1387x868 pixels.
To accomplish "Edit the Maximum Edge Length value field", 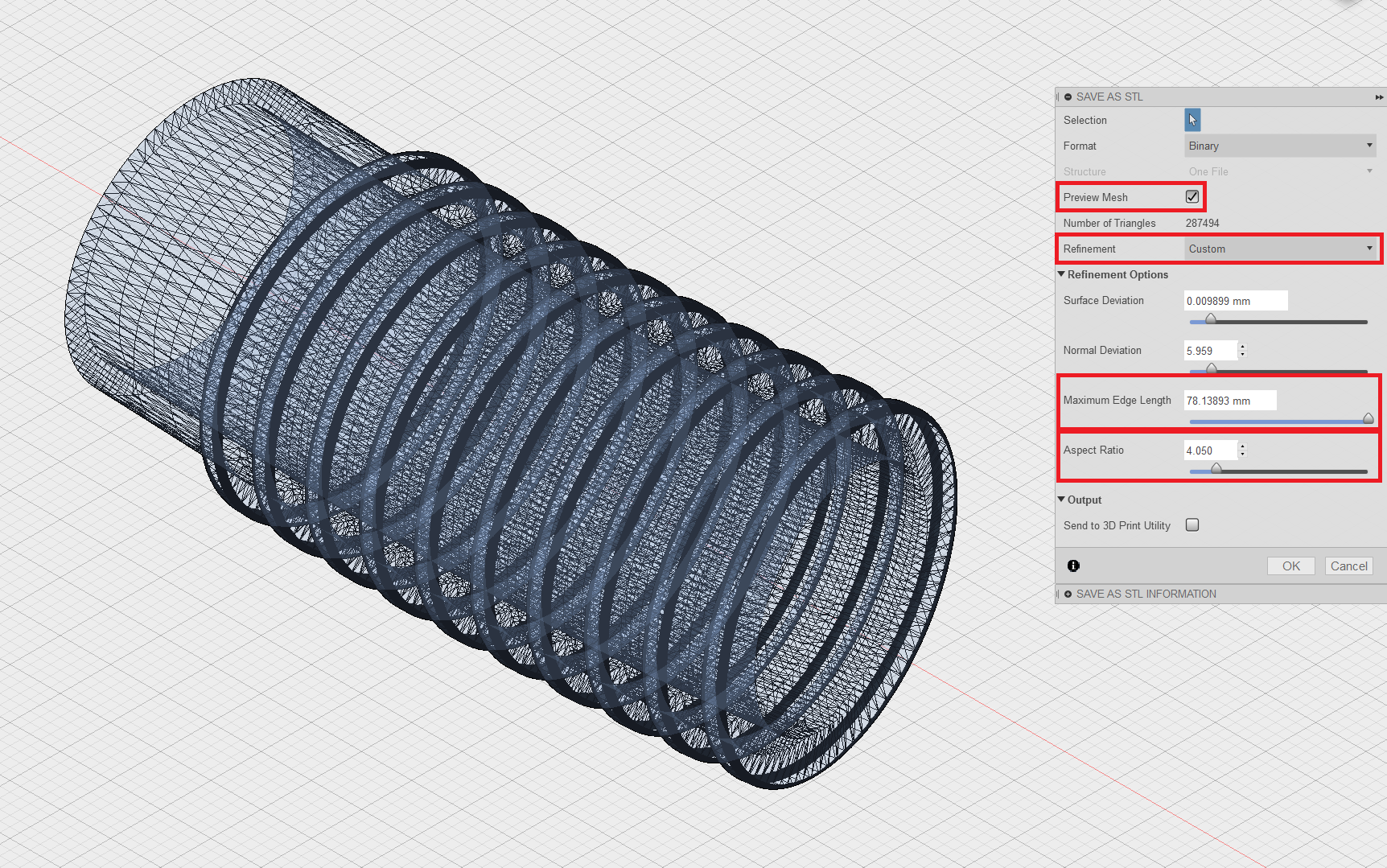I will [1229, 400].
